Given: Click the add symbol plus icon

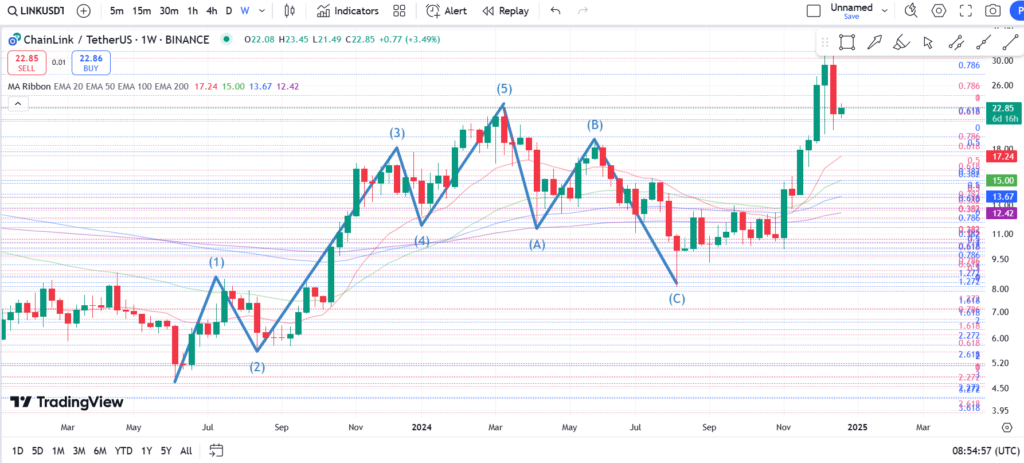Looking at the screenshot, I should (x=83, y=11).
